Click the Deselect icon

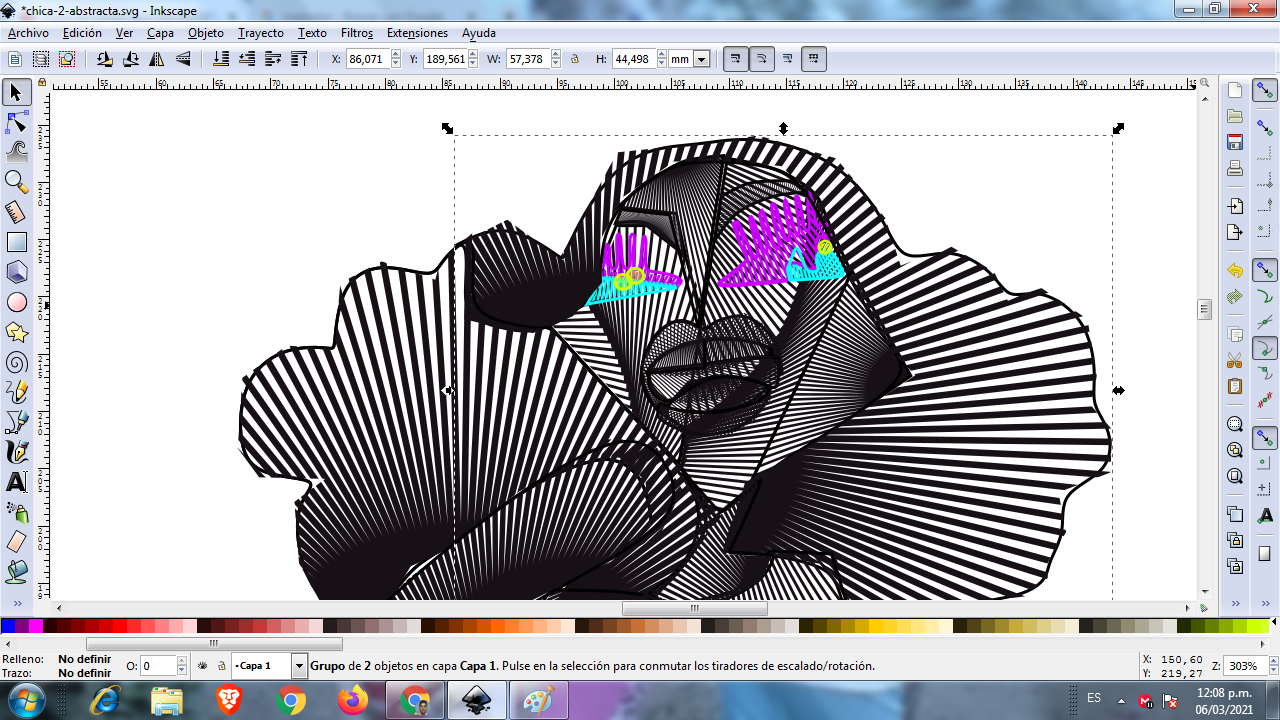(x=67, y=59)
